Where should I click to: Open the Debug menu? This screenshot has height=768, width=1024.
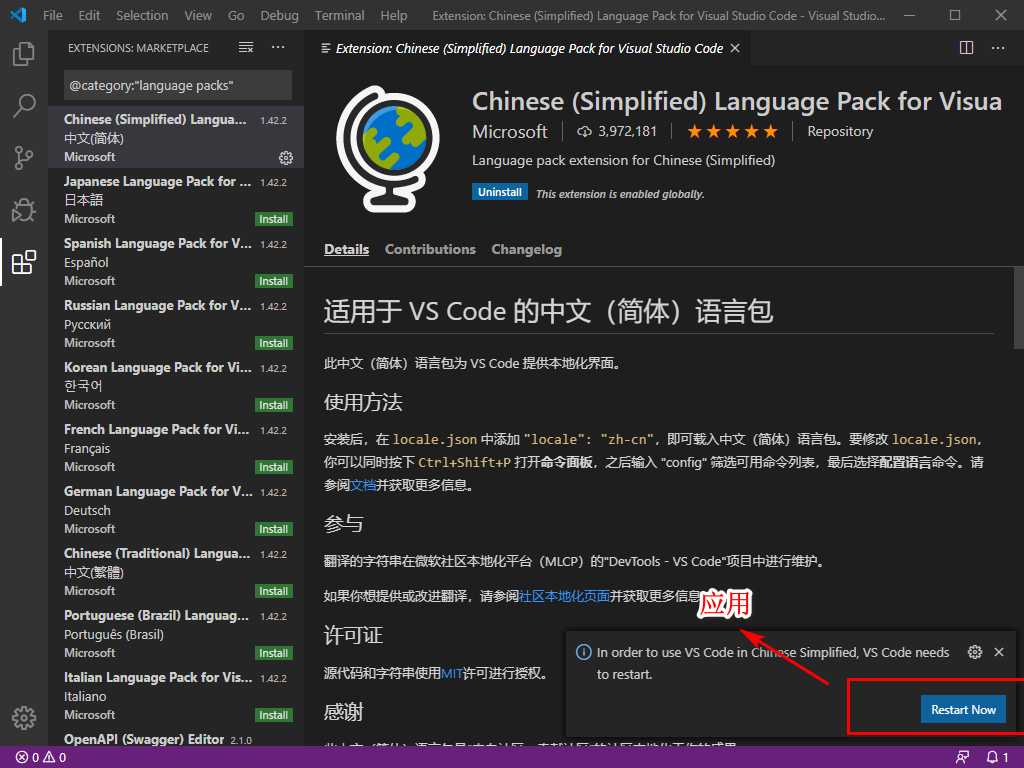pyautogui.click(x=279, y=15)
